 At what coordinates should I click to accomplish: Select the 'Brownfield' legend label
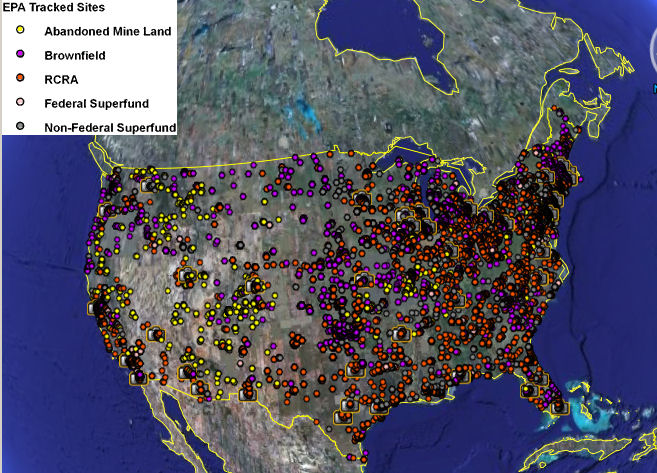(75, 56)
